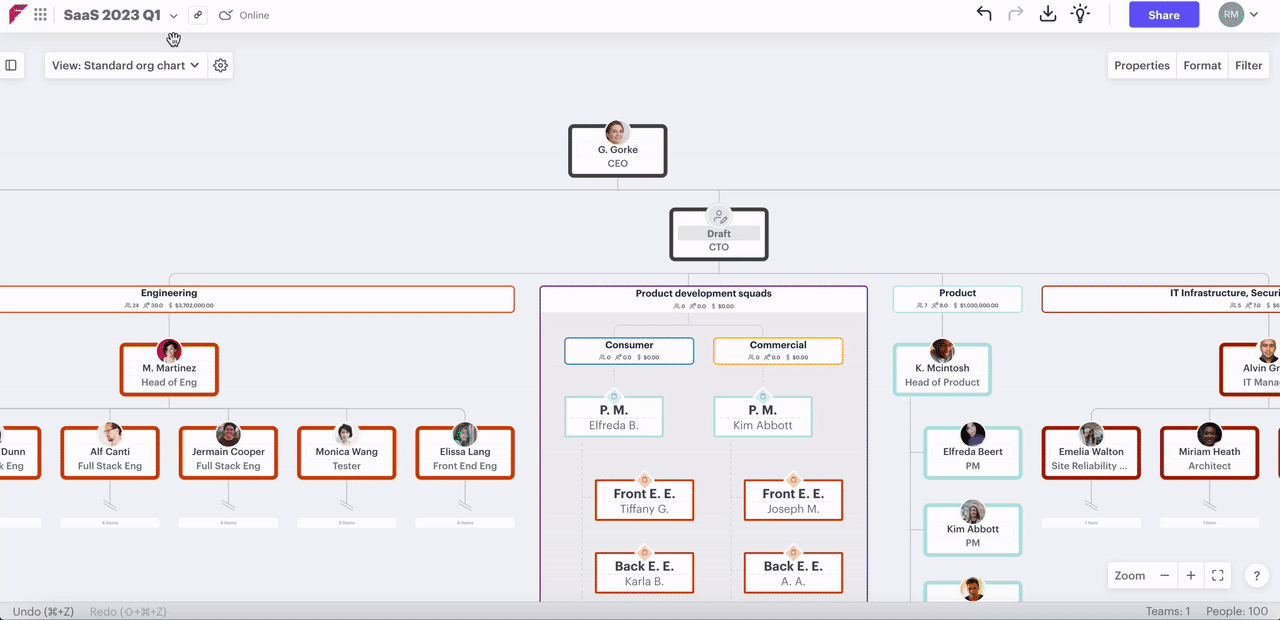The width and height of the screenshot is (1280, 620).
Task: Click the download icon in top bar
Action: tap(1047, 14)
